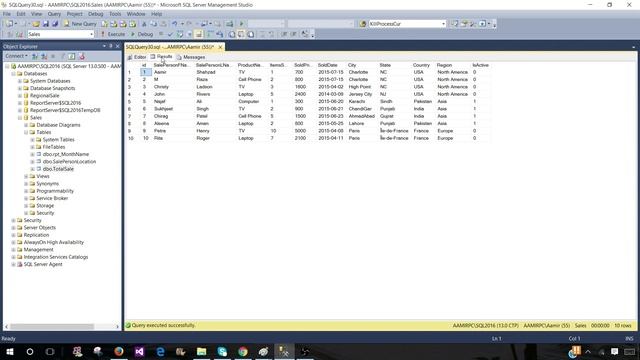Click the Debug button in toolbar
Viewport: 640px width, 360px height.
[x=142, y=34]
